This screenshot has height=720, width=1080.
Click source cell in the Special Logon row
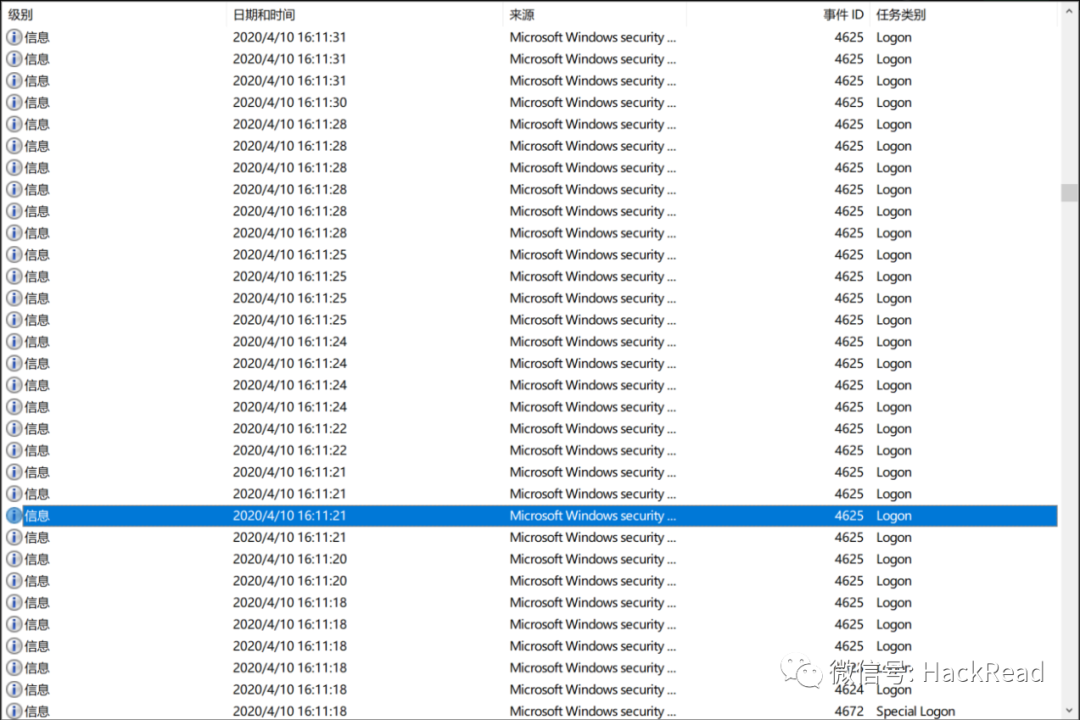(592, 711)
